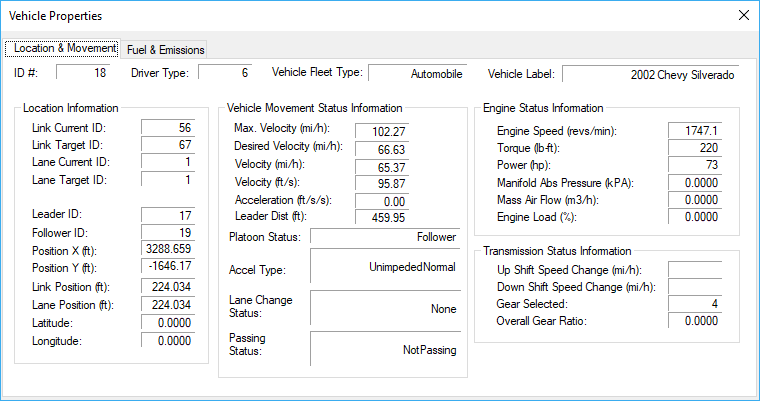Click the Leader Dist (ft) field

click(382, 218)
